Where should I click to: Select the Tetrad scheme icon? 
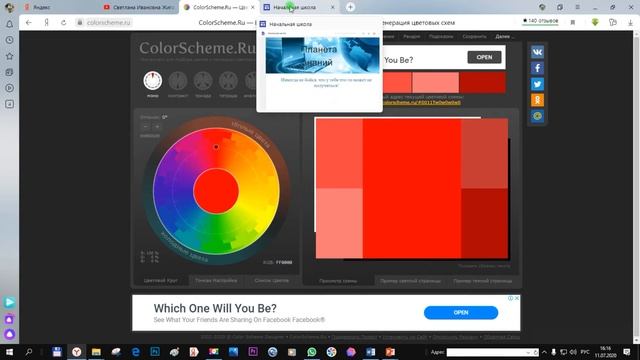[228, 81]
